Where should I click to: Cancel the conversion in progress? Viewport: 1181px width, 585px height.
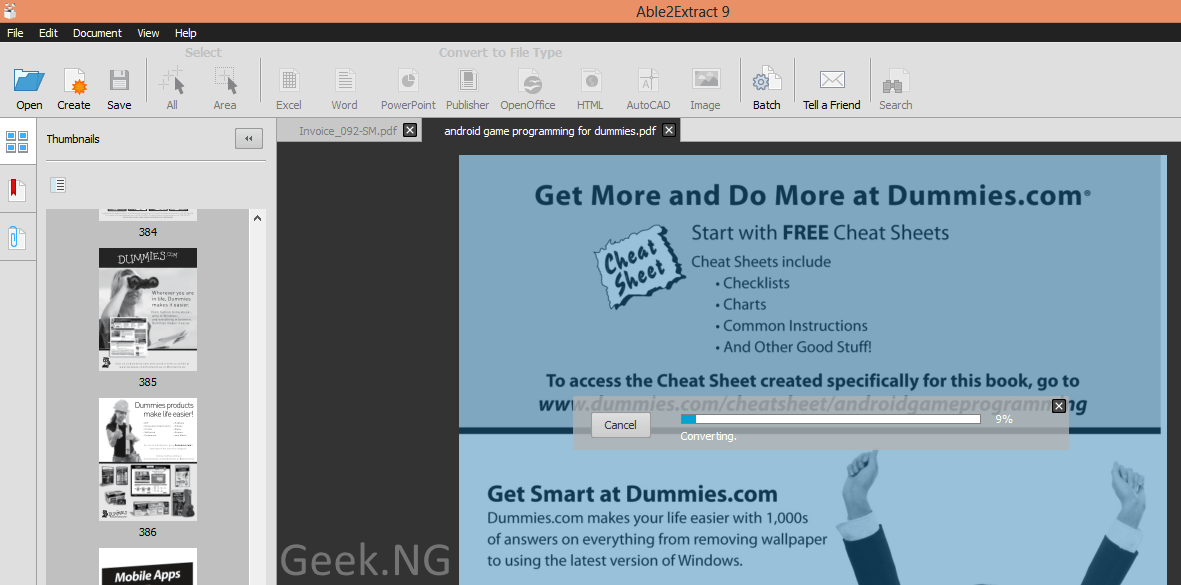click(621, 425)
